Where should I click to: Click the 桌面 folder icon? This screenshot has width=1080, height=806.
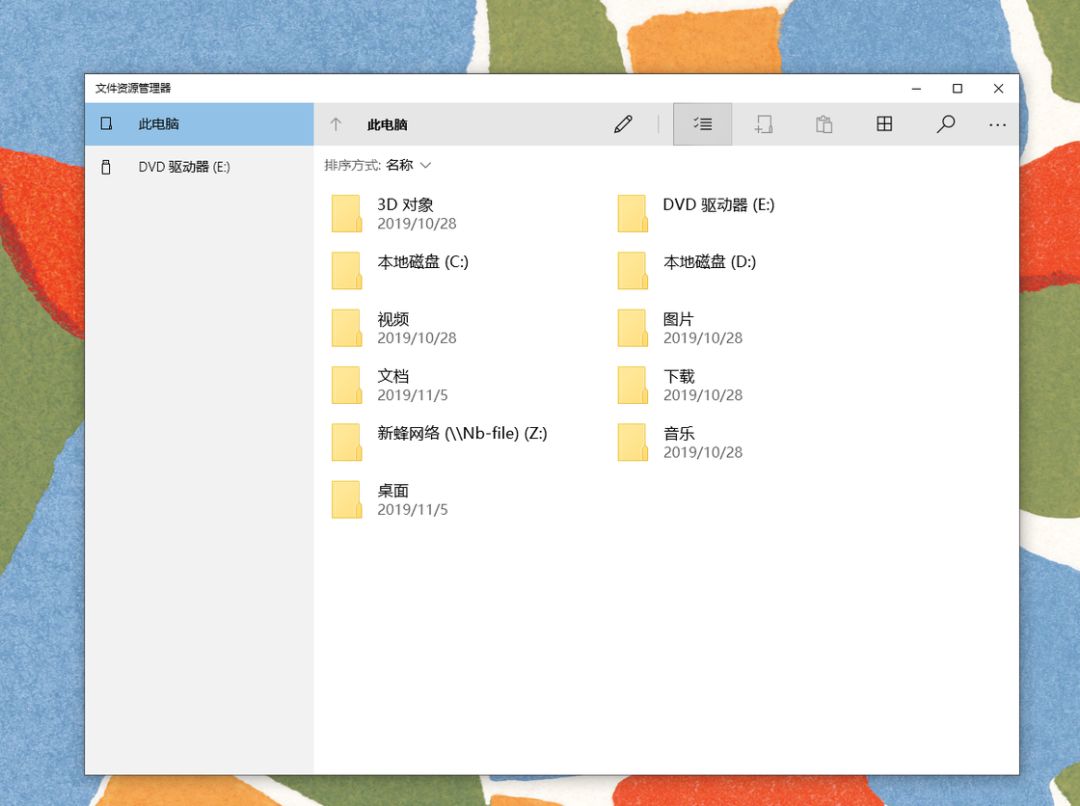pyautogui.click(x=346, y=499)
